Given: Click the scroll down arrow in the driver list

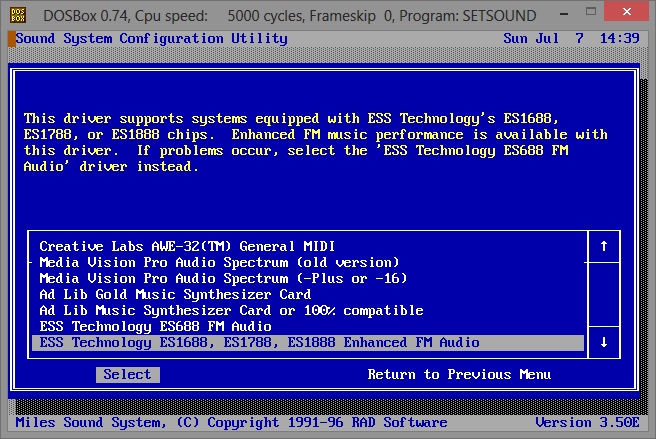Looking at the screenshot, I should point(604,342).
